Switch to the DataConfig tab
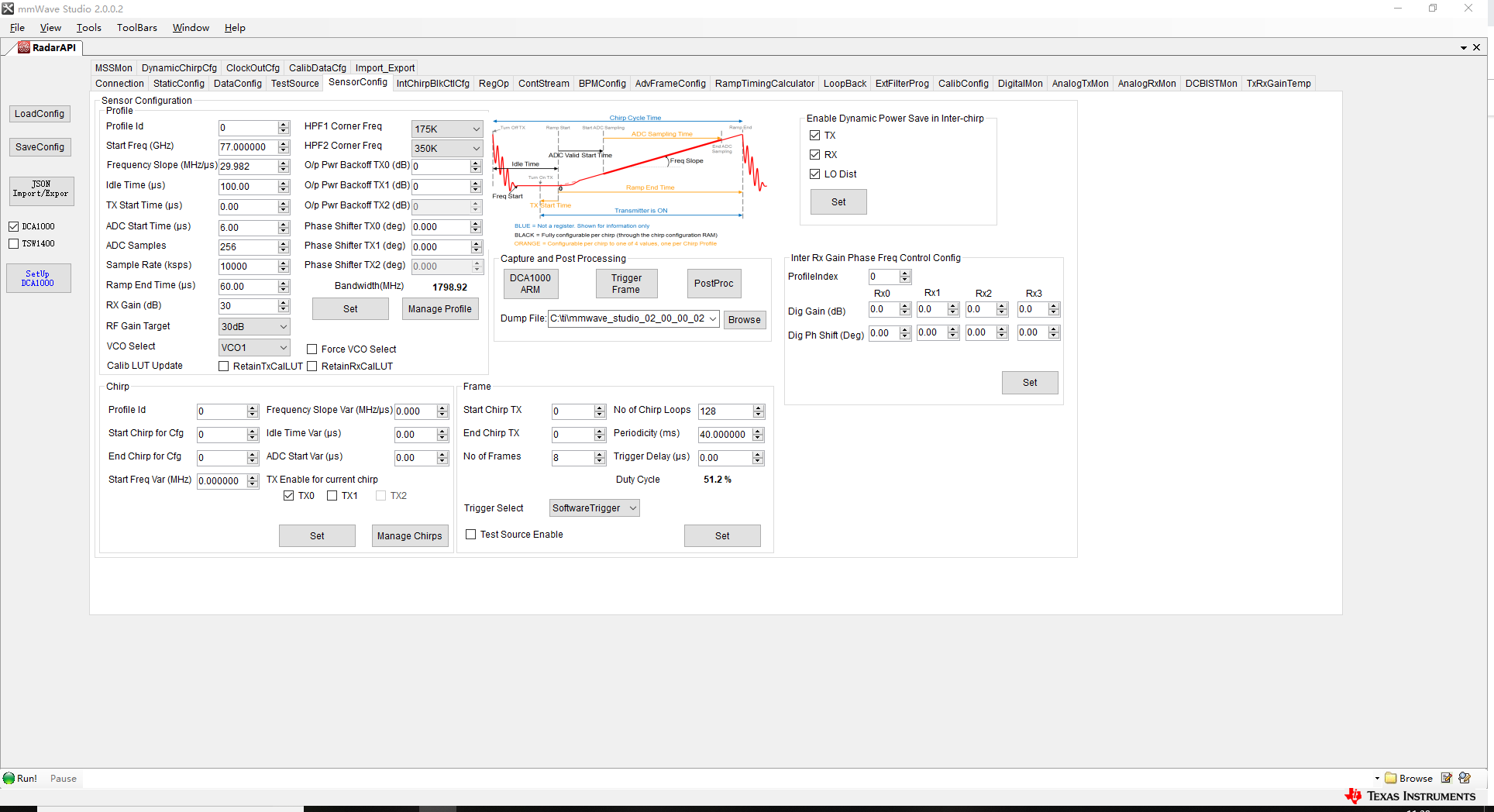1494x812 pixels. pos(237,84)
